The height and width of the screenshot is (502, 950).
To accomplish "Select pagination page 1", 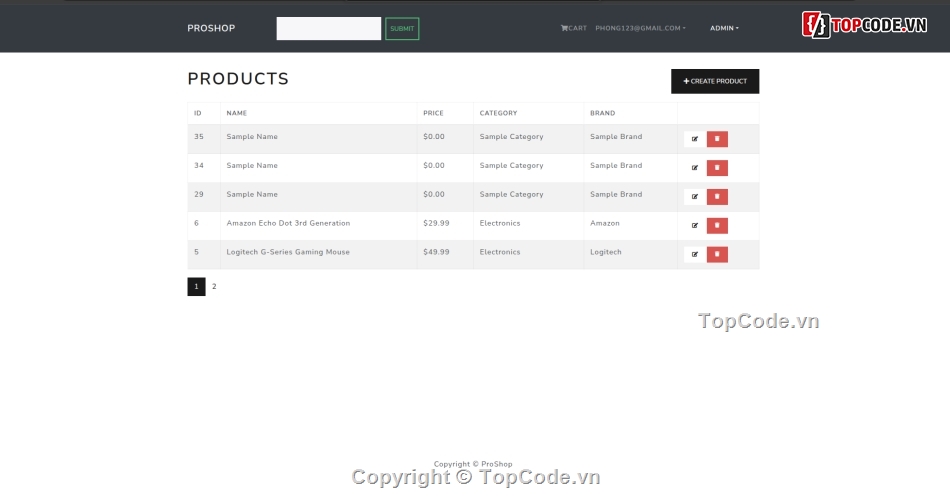I will (196, 287).
